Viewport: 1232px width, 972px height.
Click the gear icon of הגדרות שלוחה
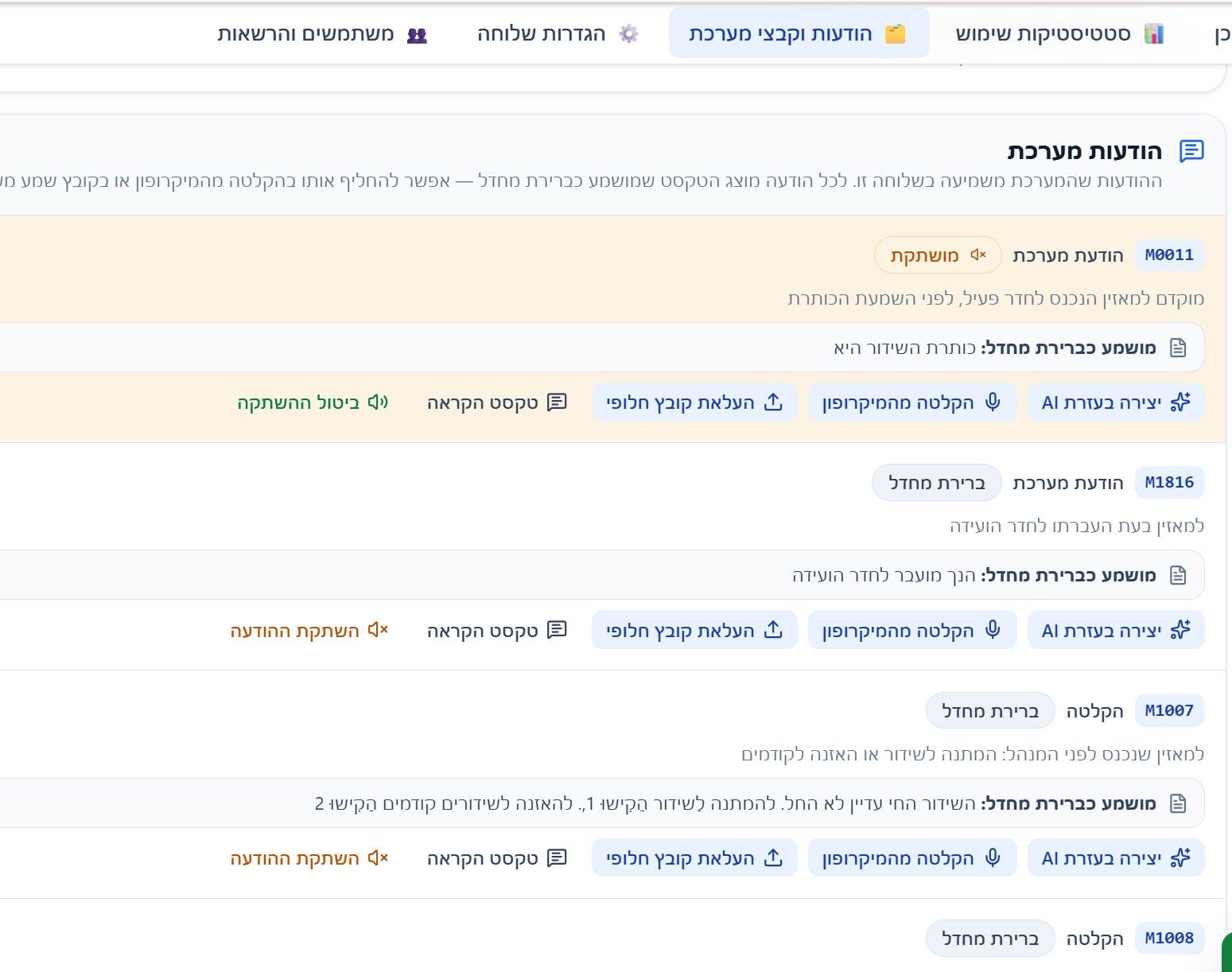(x=629, y=34)
